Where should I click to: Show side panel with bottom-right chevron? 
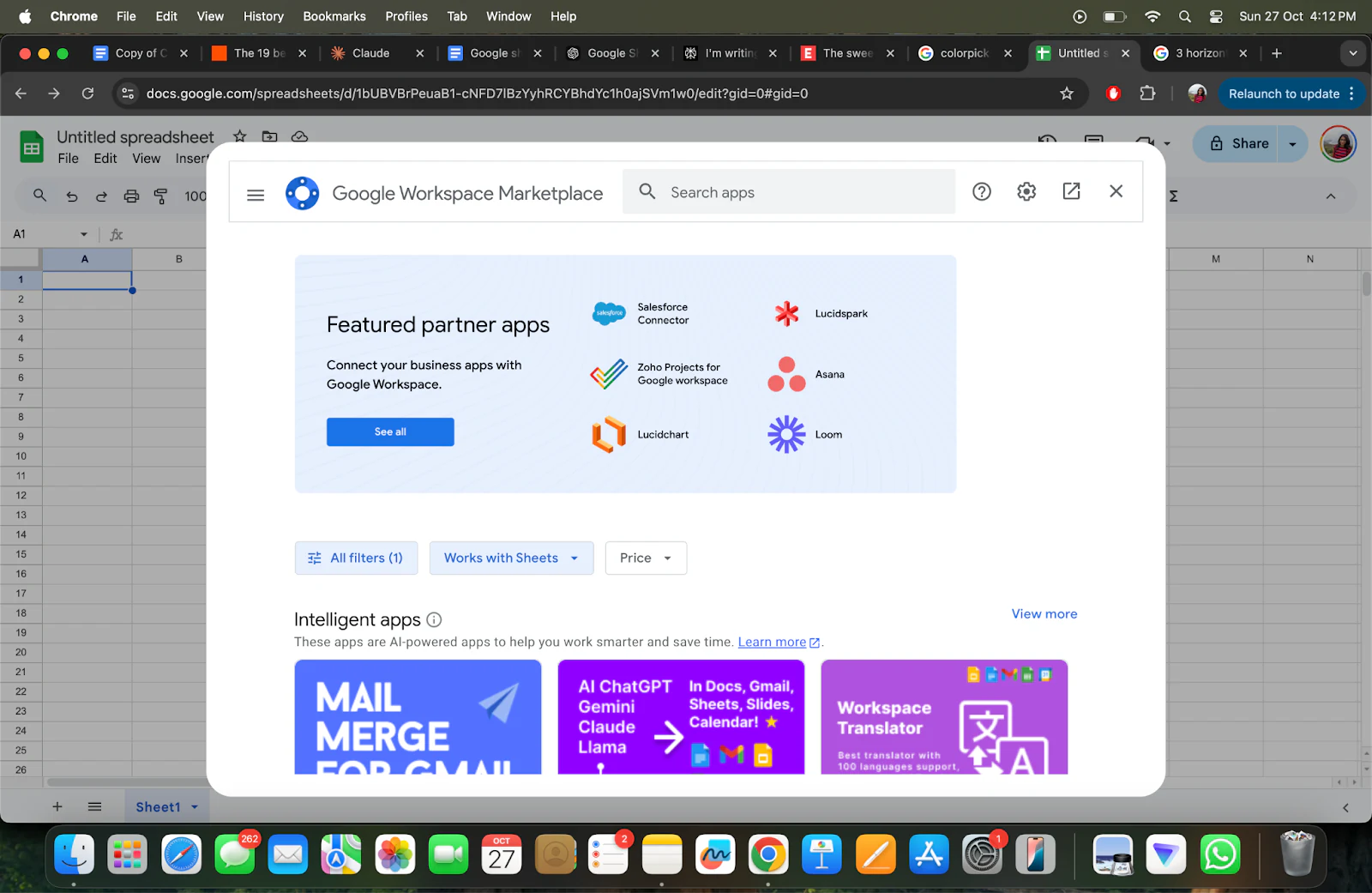click(1345, 807)
